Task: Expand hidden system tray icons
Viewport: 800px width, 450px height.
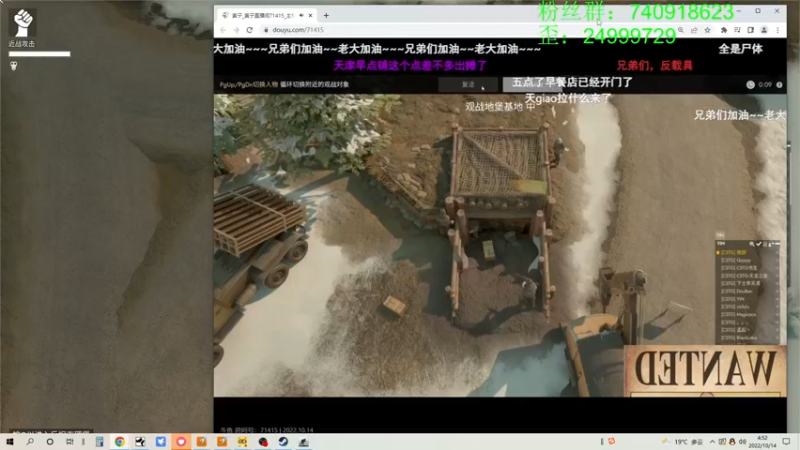Action: coord(712,442)
